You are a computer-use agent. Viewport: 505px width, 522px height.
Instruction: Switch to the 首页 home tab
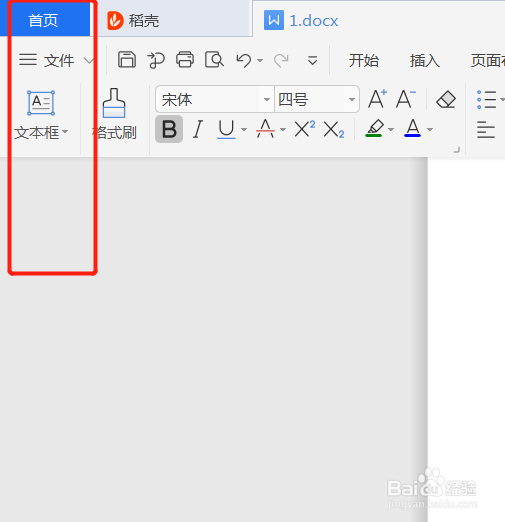[x=43, y=20]
